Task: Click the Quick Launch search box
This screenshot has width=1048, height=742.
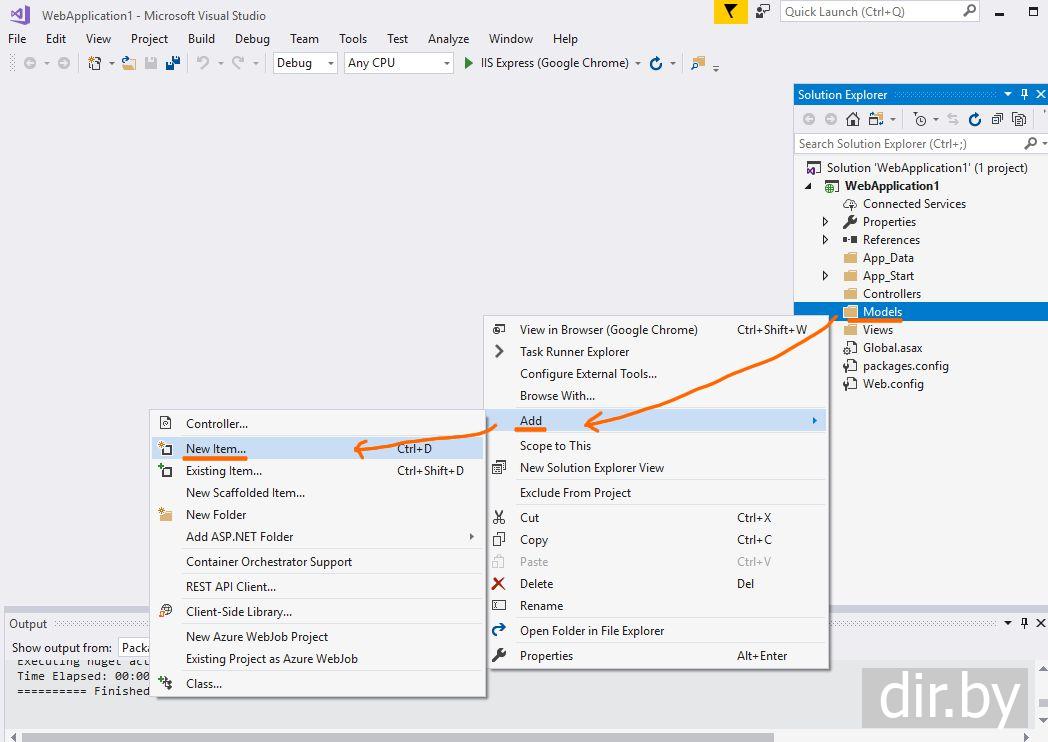Action: (x=870, y=12)
